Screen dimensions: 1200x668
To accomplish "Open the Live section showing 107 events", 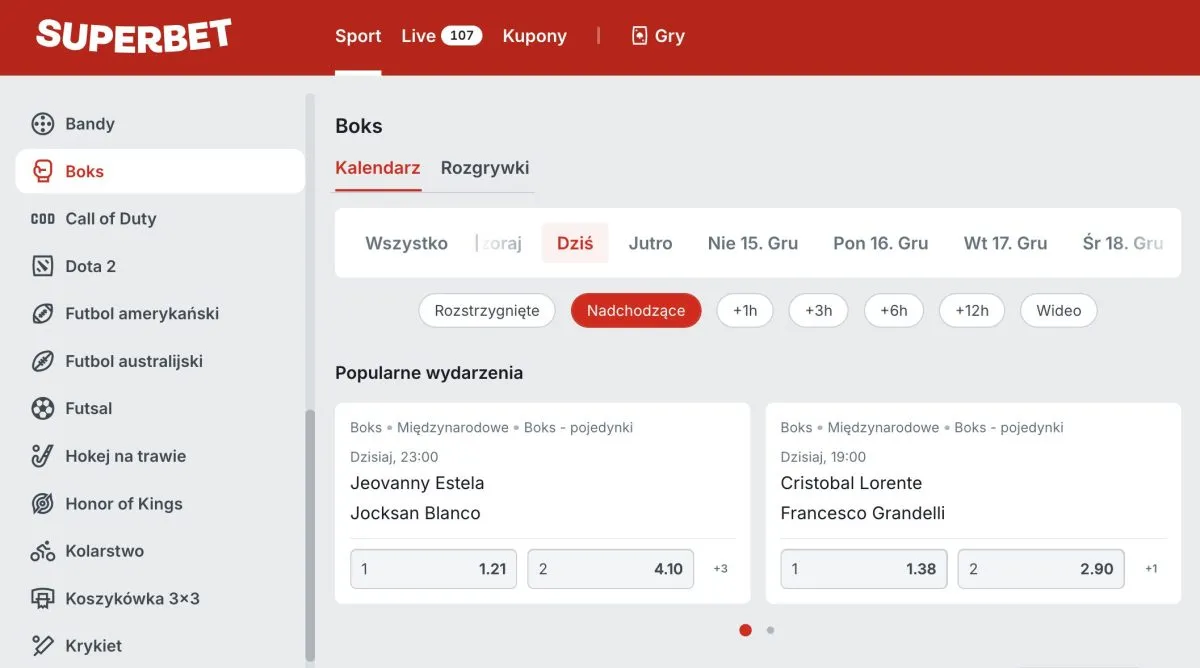I will pyautogui.click(x=440, y=35).
